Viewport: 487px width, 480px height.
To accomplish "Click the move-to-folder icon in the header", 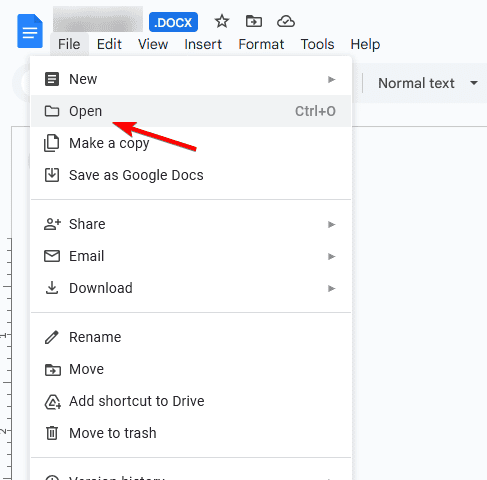I will [254, 22].
